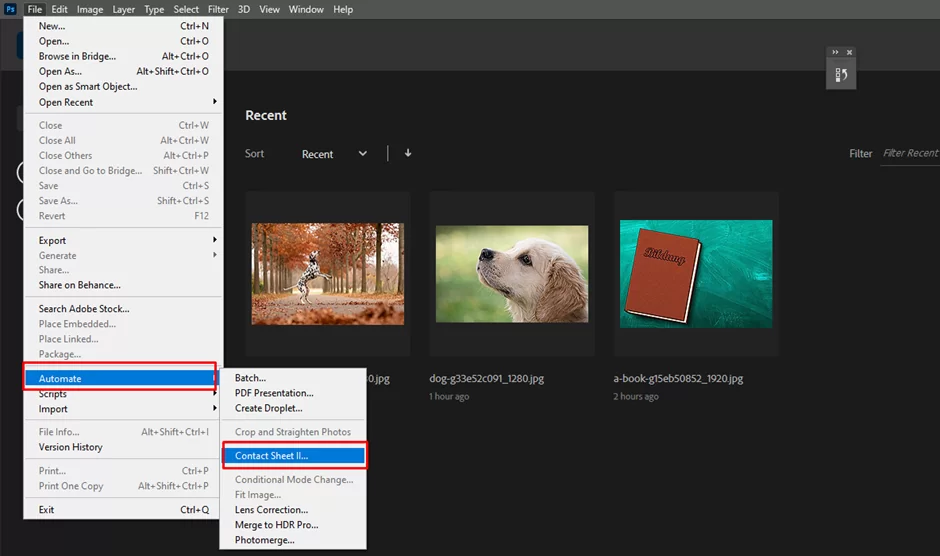The image size is (940, 556).
Task: Open the dalmatian autumn road thumbnail
Action: [x=328, y=274]
